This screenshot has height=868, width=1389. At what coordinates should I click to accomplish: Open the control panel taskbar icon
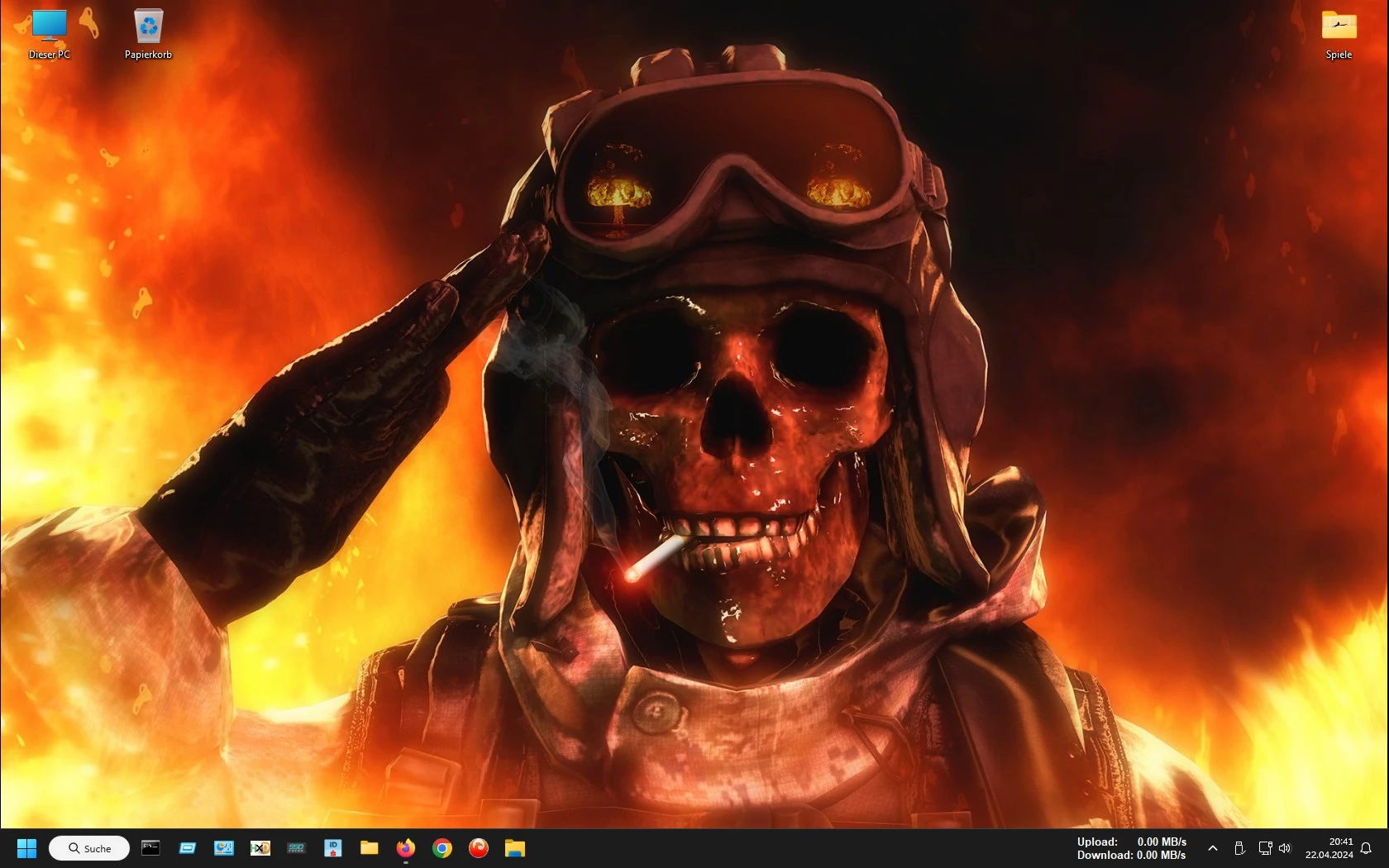pos(224,848)
